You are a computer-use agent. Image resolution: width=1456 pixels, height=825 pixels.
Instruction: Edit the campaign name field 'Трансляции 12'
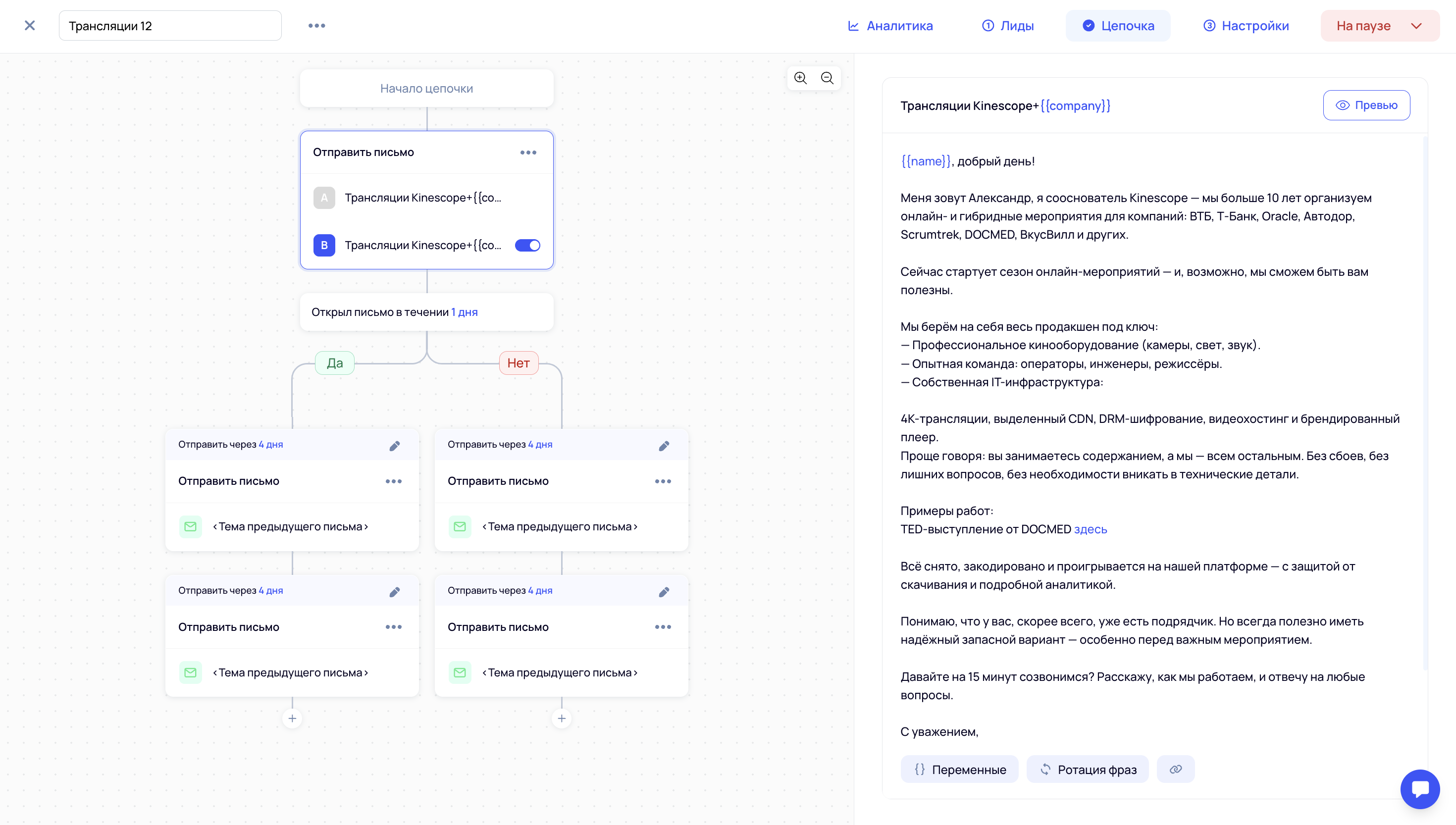click(170, 25)
